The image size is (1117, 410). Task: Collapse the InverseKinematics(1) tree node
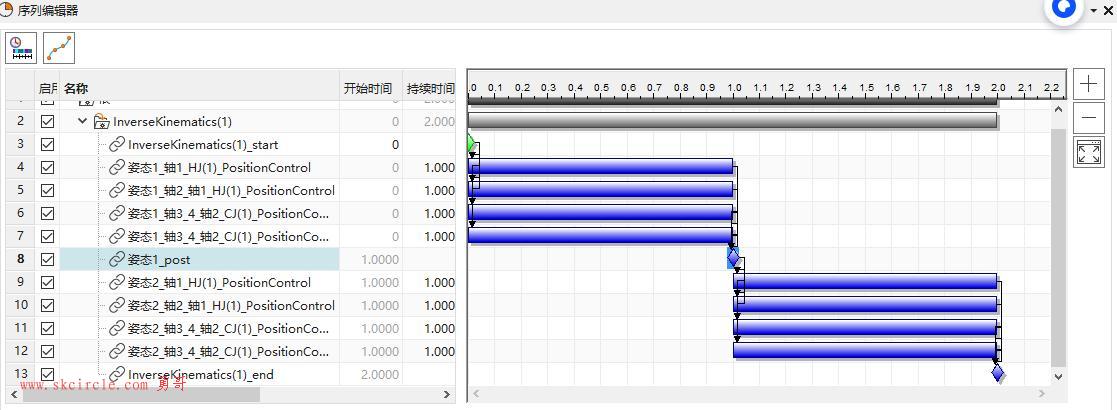83,122
